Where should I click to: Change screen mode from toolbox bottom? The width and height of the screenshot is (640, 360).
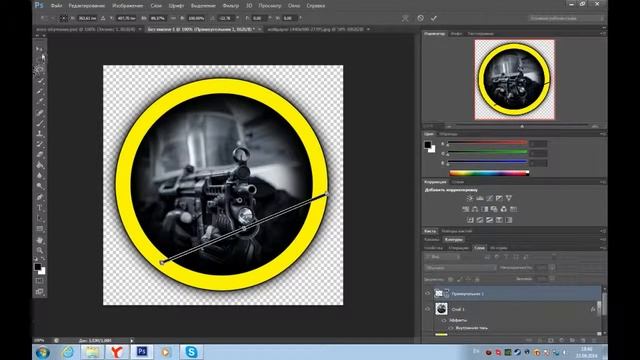pos(40,291)
